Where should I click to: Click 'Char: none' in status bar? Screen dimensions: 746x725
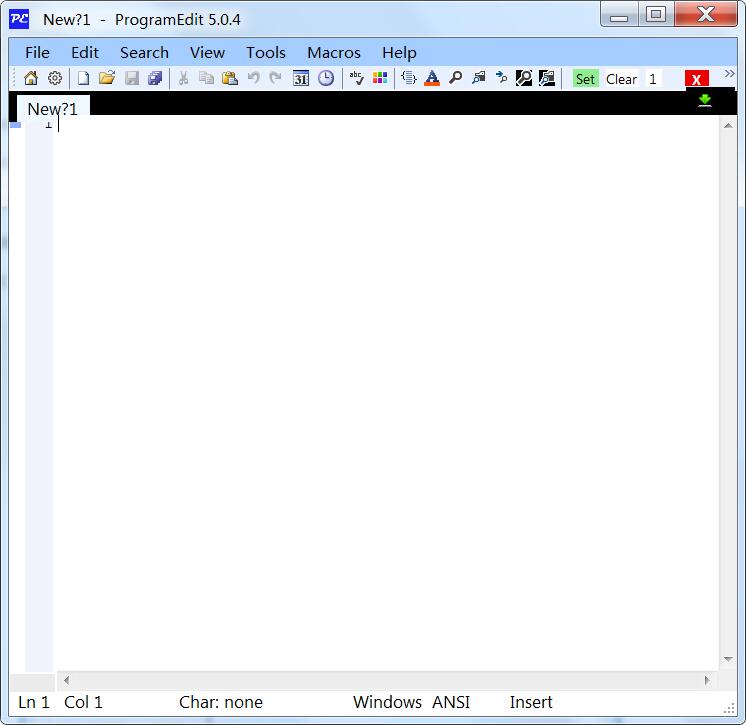pyautogui.click(x=221, y=702)
